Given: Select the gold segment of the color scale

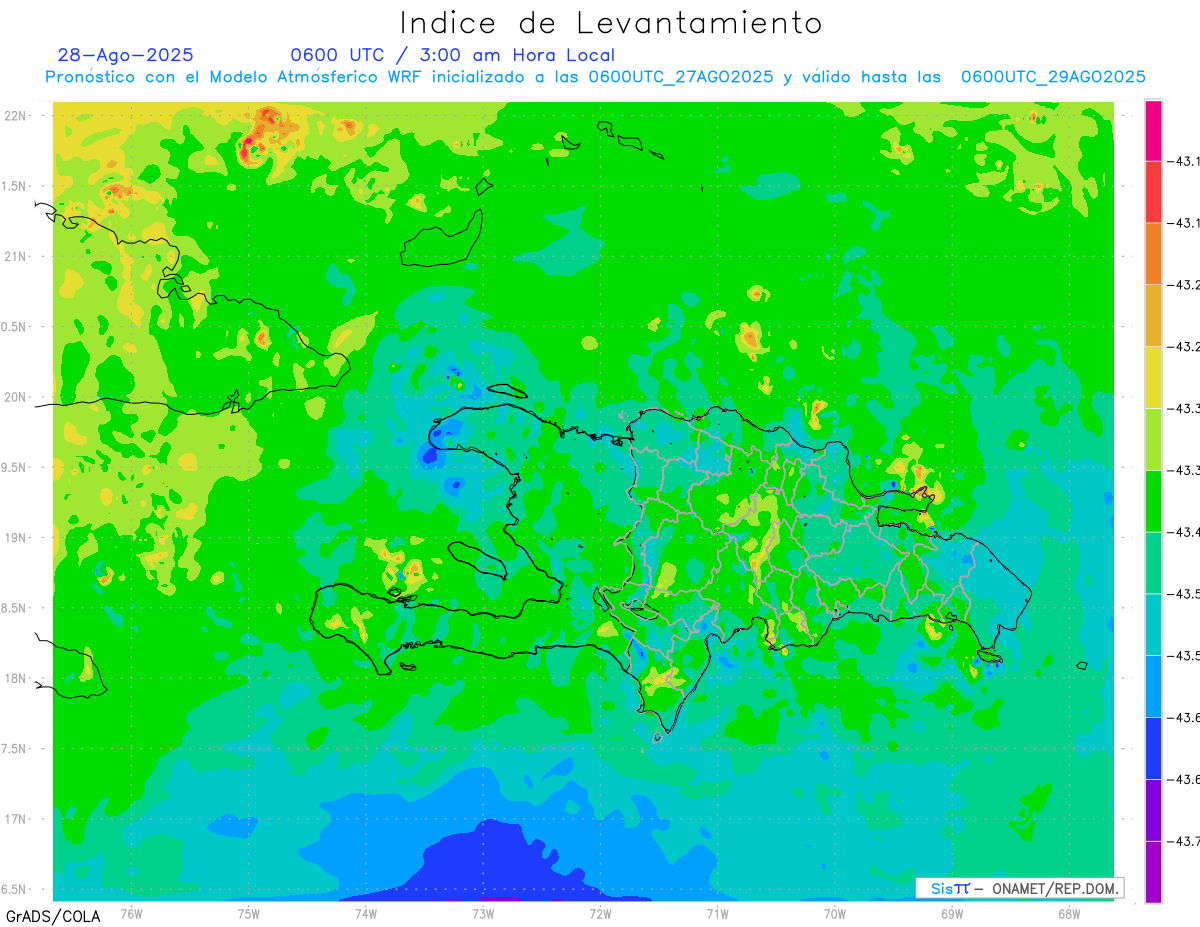Looking at the screenshot, I should tap(1153, 316).
